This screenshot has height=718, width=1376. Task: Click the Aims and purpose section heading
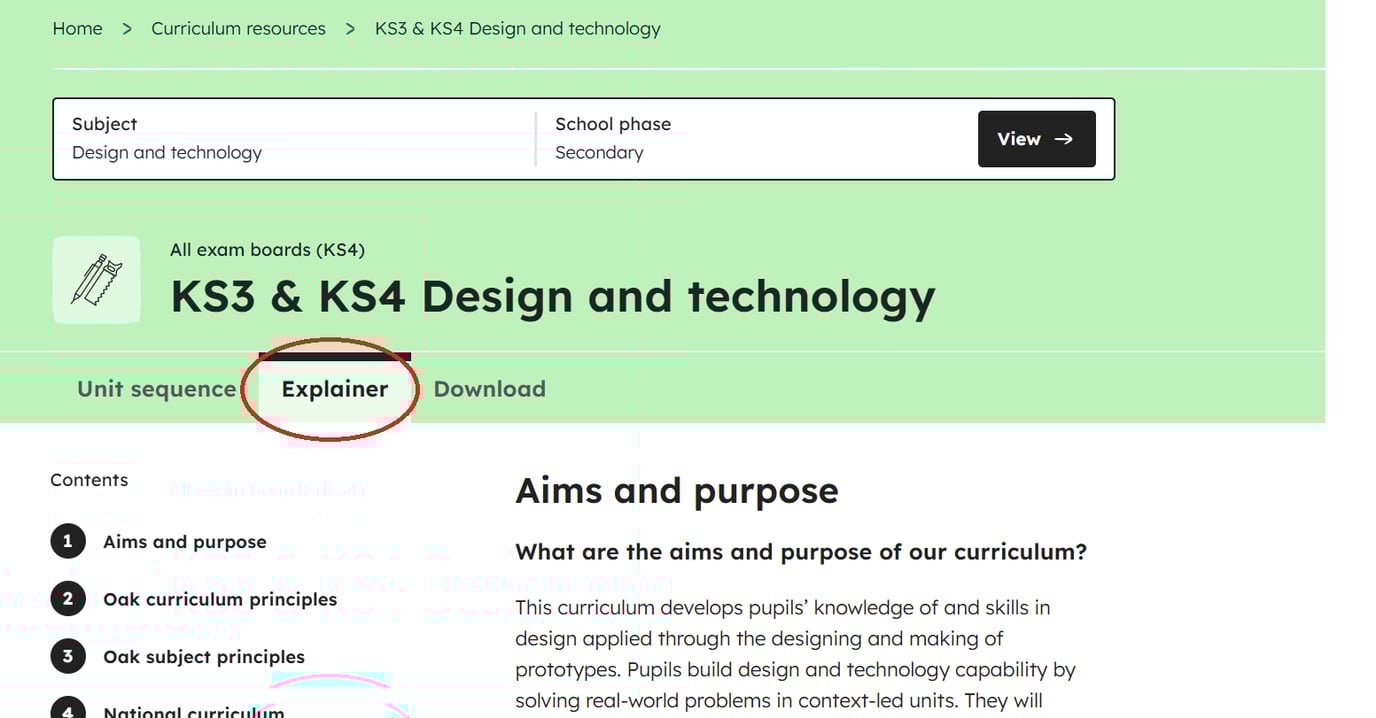pos(676,490)
